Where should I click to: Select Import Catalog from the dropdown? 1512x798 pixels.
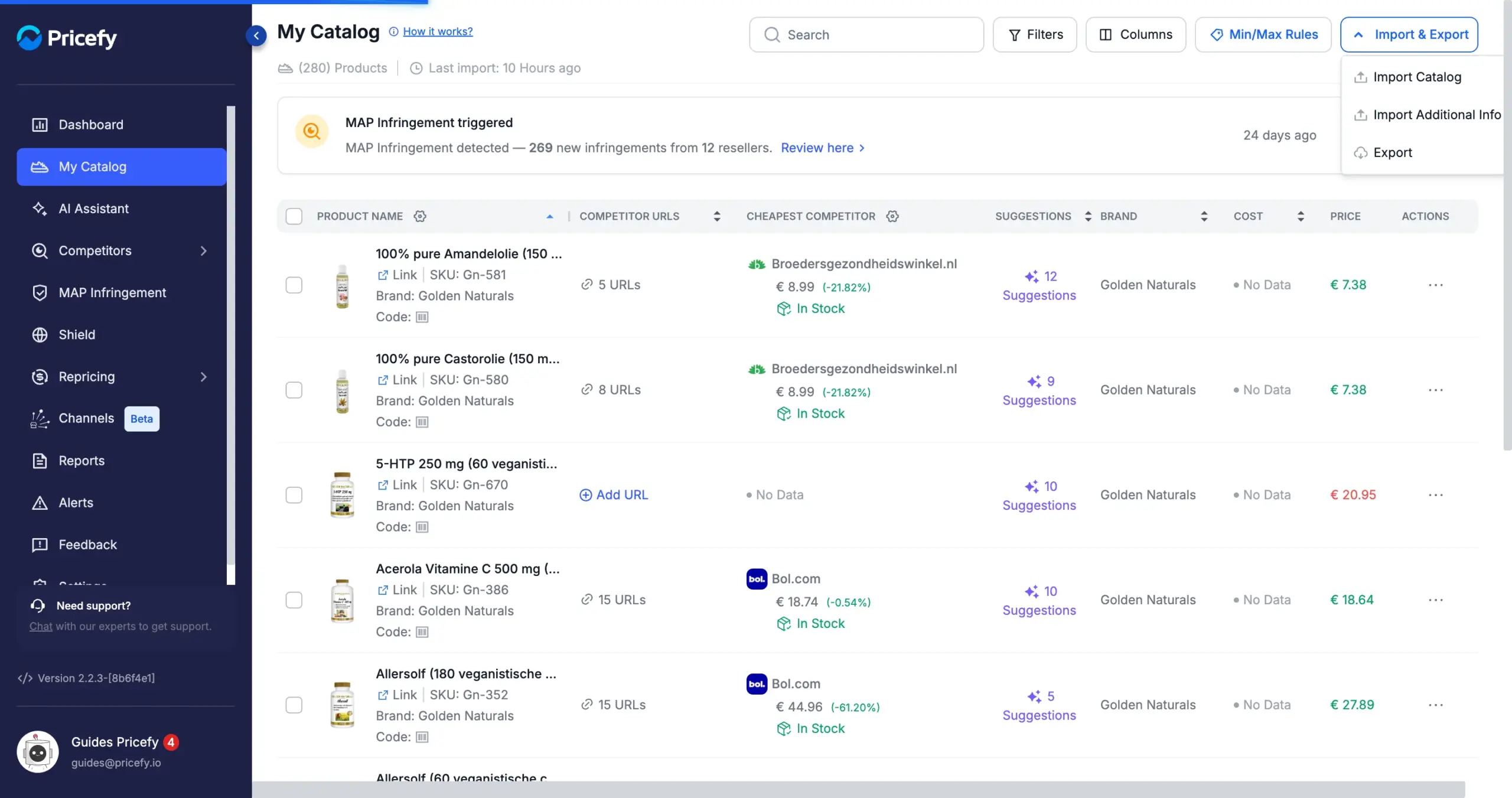1417,77
